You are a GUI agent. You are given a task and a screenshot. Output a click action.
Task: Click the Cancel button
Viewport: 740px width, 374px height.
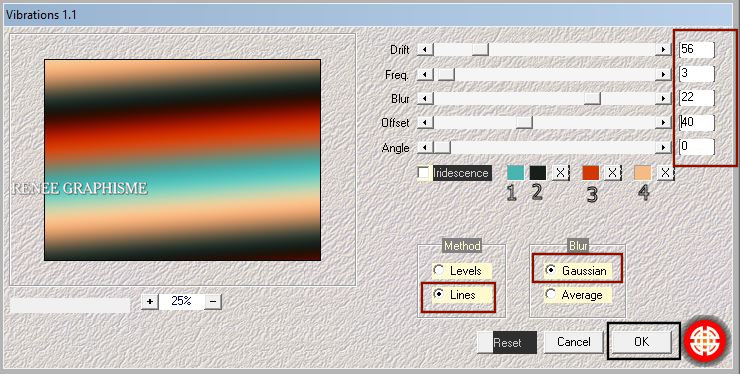(x=573, y=341)
